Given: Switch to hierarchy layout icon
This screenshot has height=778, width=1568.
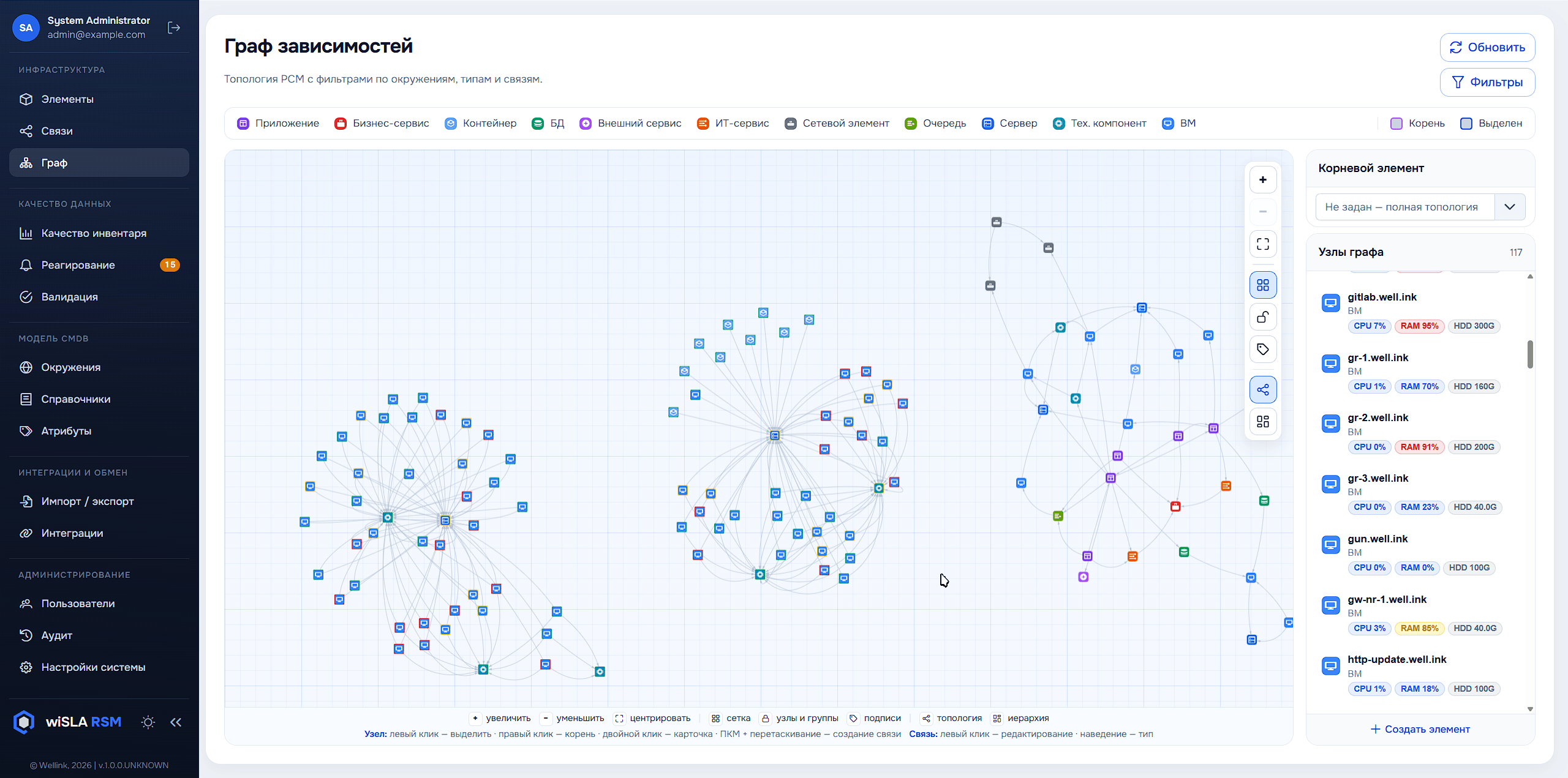Looking at the screenshot, I should click(1262, 422).
